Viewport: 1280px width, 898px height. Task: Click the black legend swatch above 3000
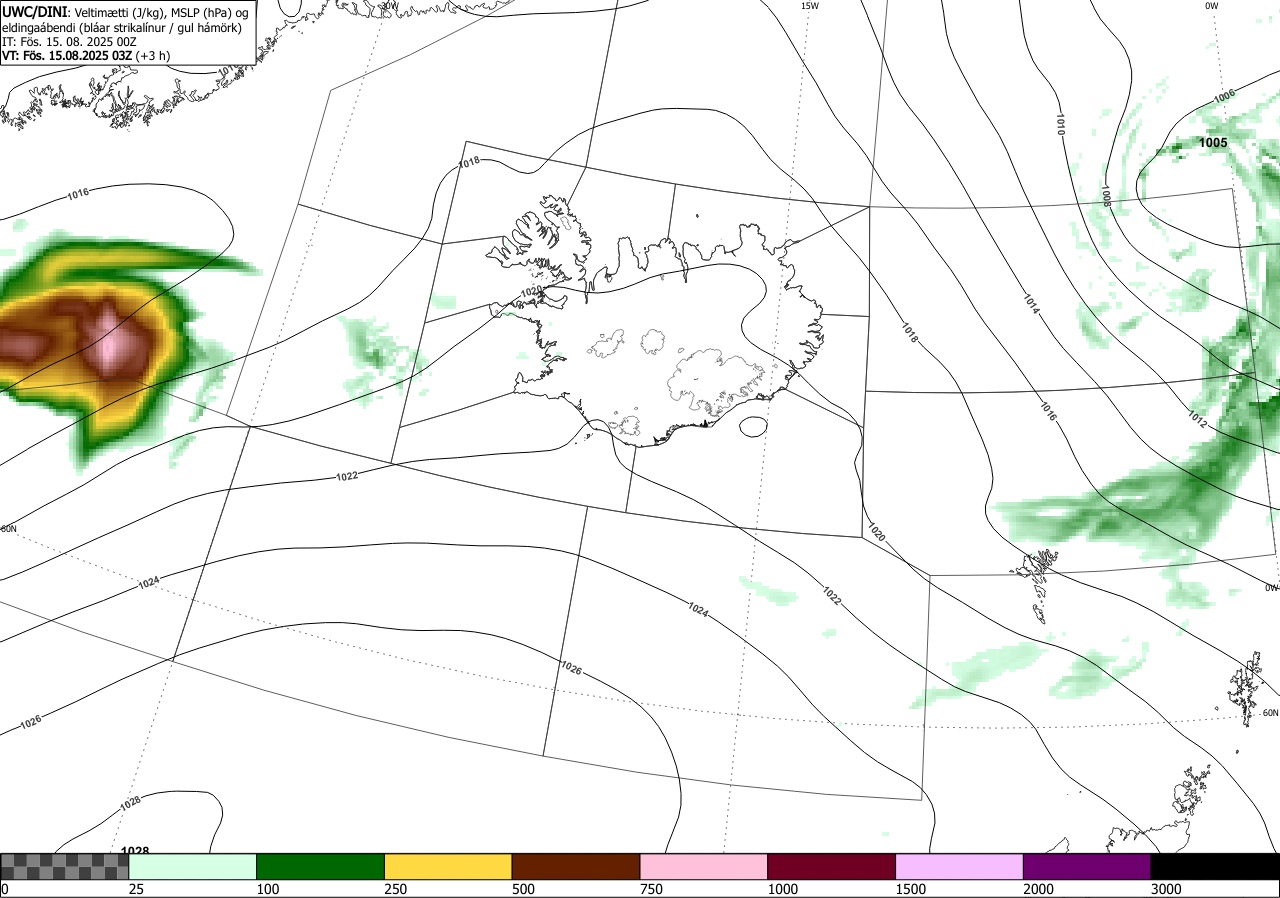click(1215, 866)
